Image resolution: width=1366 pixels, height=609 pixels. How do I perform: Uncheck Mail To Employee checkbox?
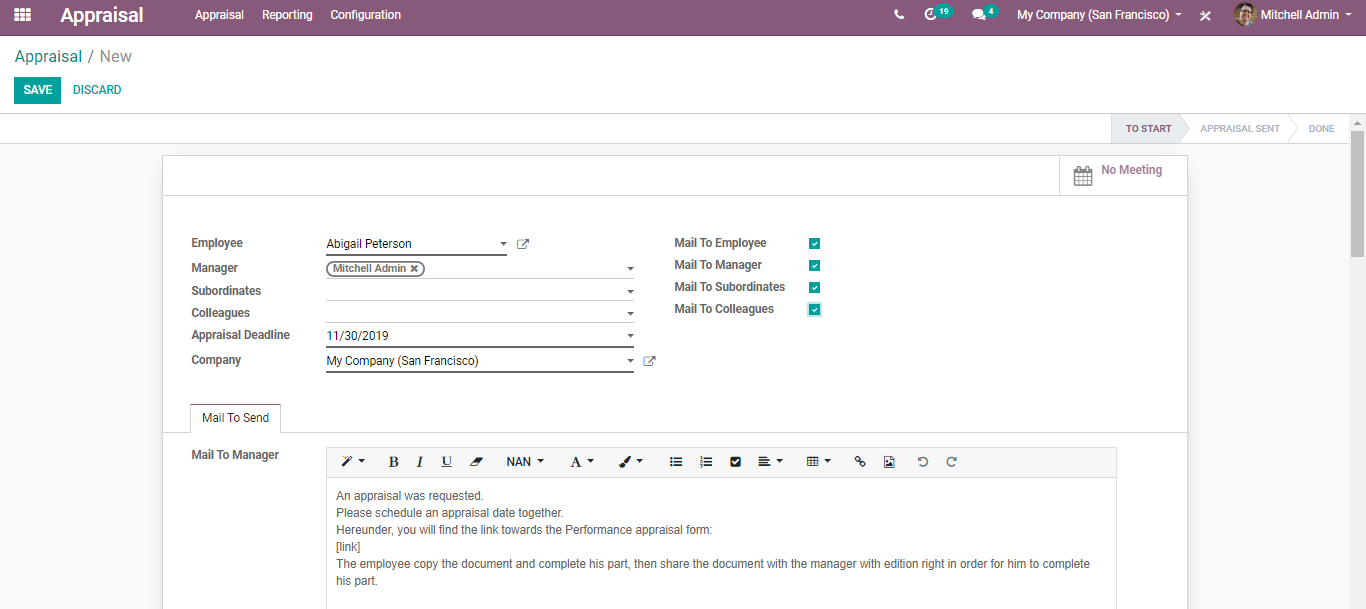[815, 244]
